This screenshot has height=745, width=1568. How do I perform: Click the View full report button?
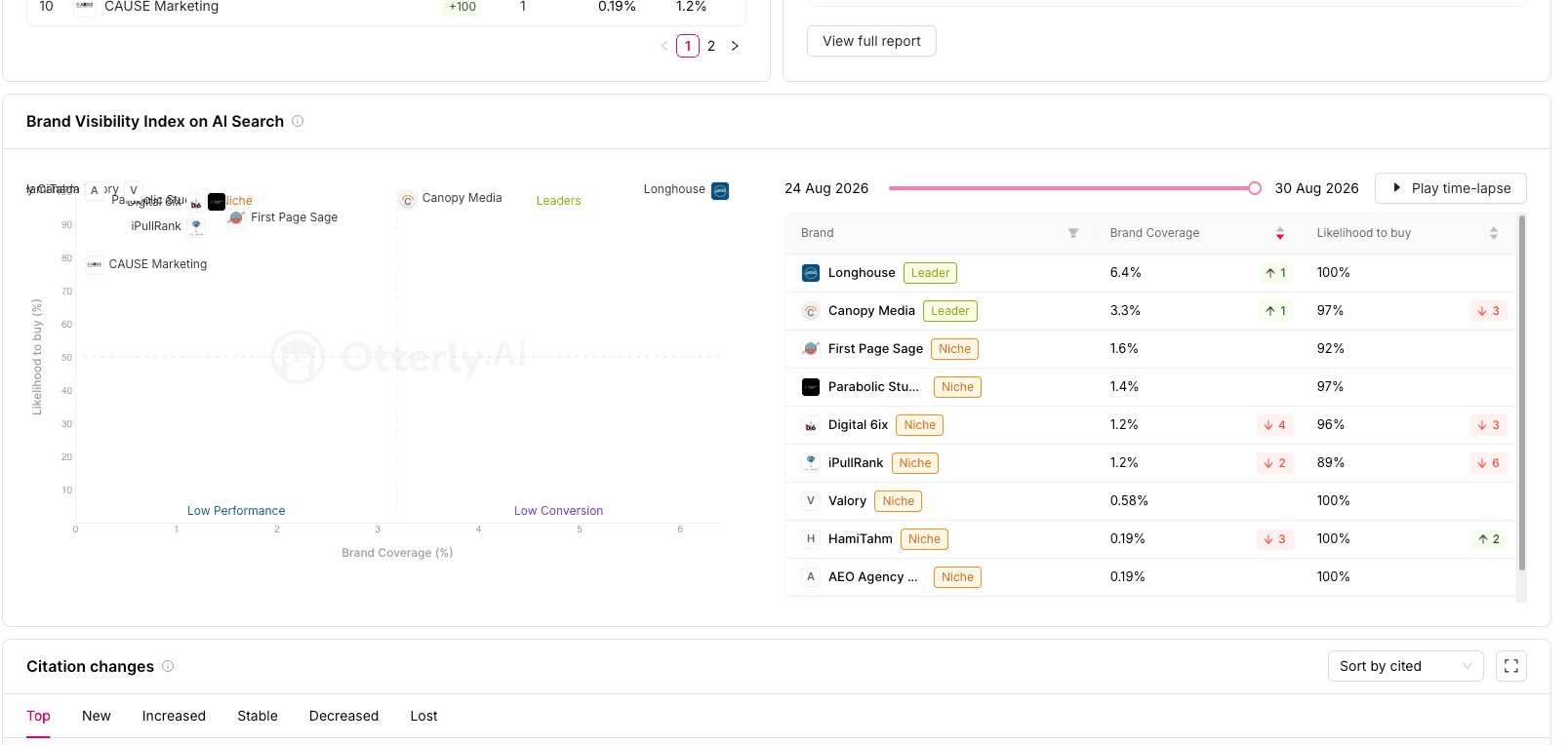pos(871,41)
